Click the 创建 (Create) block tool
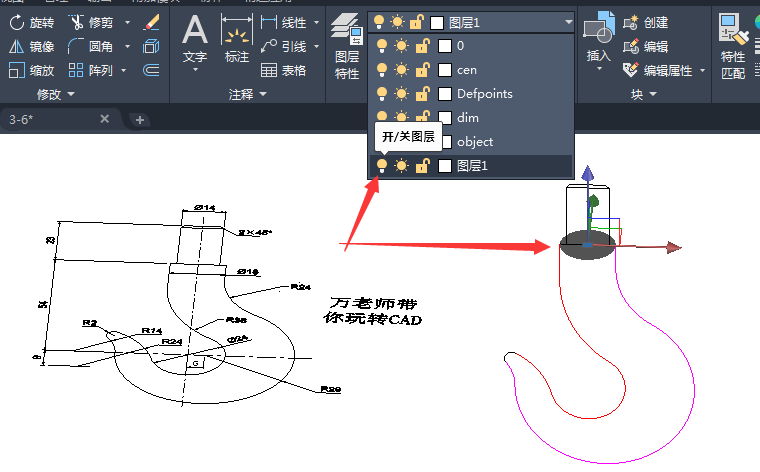The image size is (760, 472). pyautogui.click(x=646, y=22)
